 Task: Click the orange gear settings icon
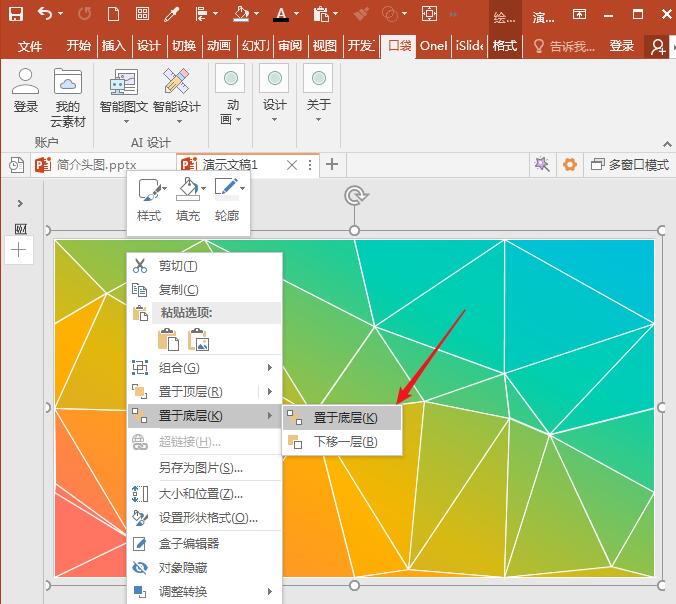569,165
